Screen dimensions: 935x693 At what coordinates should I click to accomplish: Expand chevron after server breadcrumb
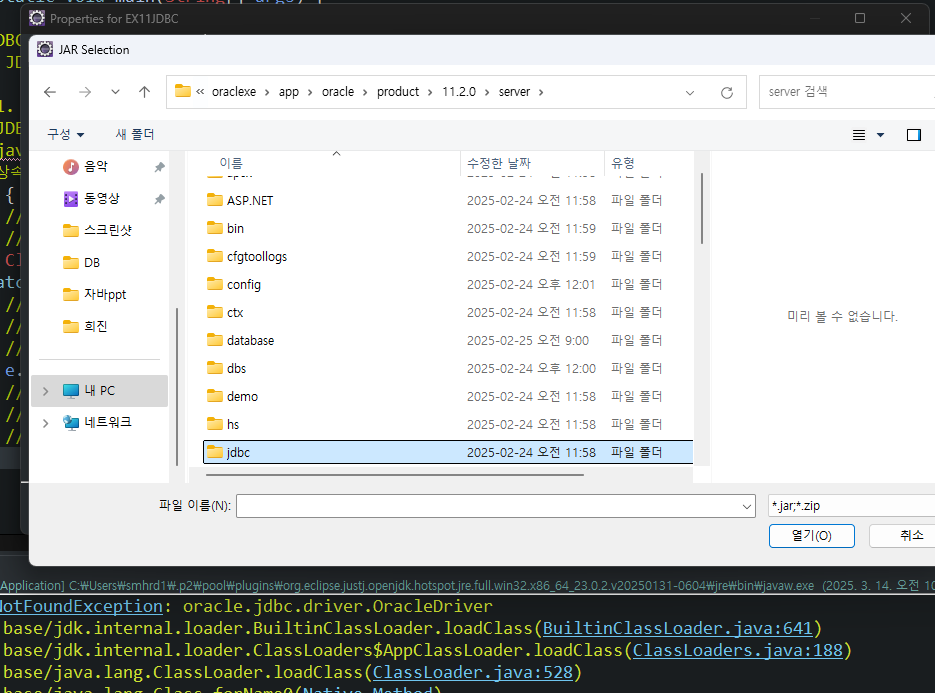tap(541, 92)
